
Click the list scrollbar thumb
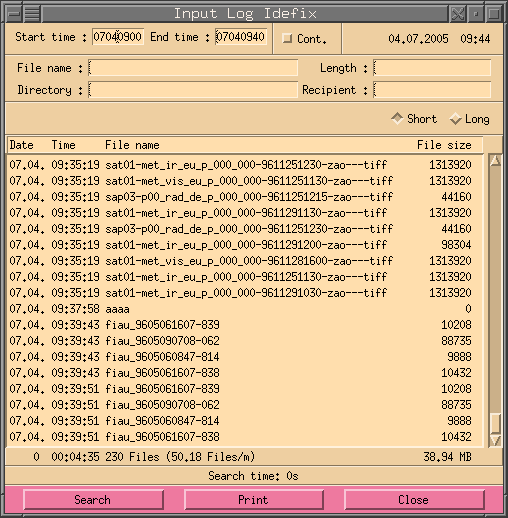496,423
